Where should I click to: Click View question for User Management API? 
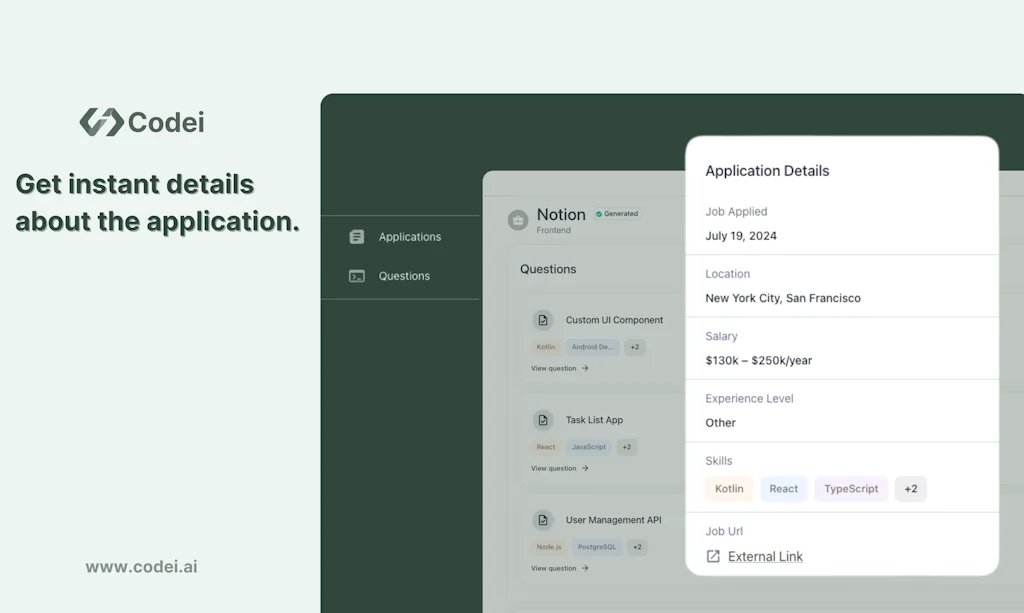[x=551, y=568]
